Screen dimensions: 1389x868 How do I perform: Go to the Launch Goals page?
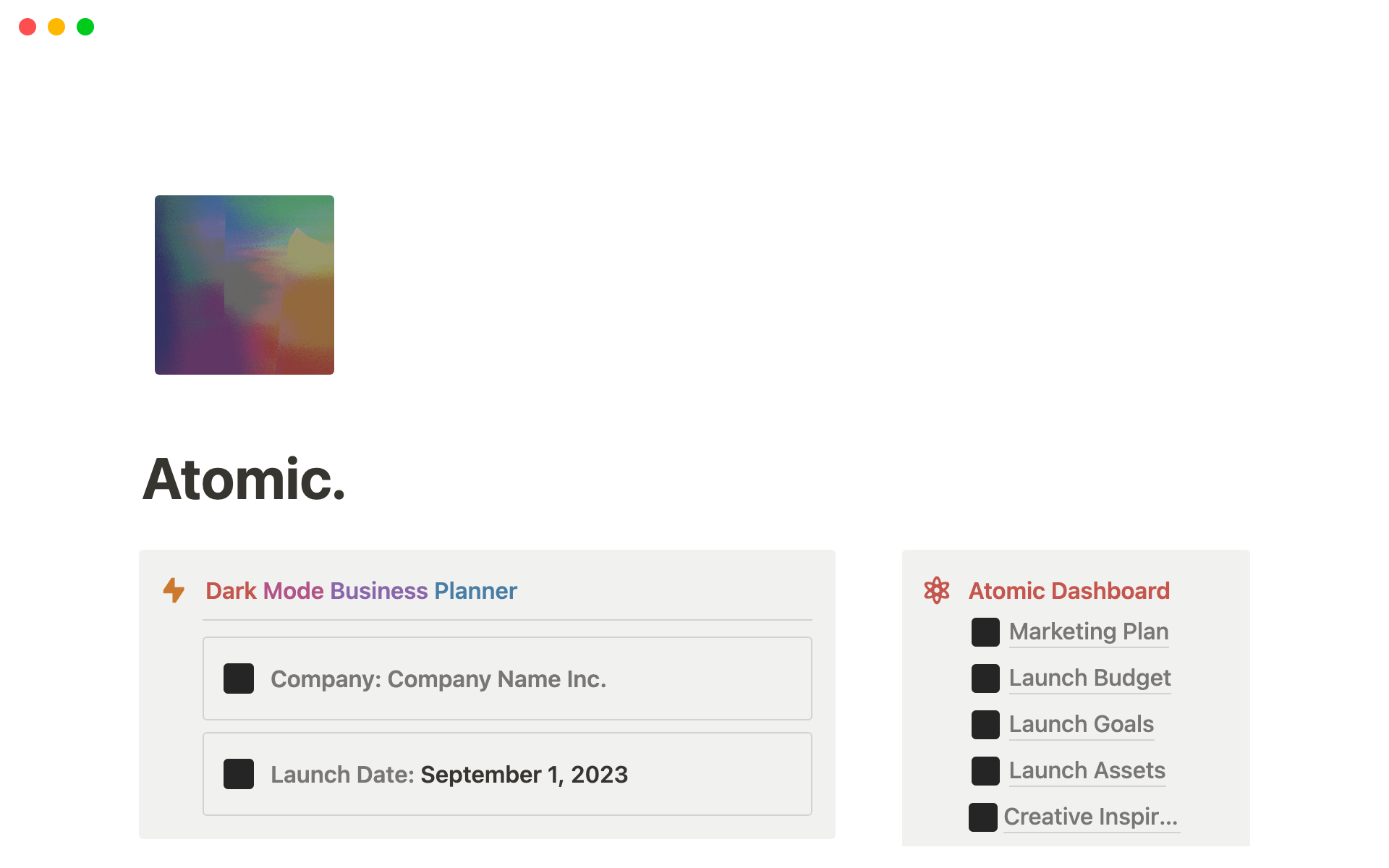point(1082,724)
